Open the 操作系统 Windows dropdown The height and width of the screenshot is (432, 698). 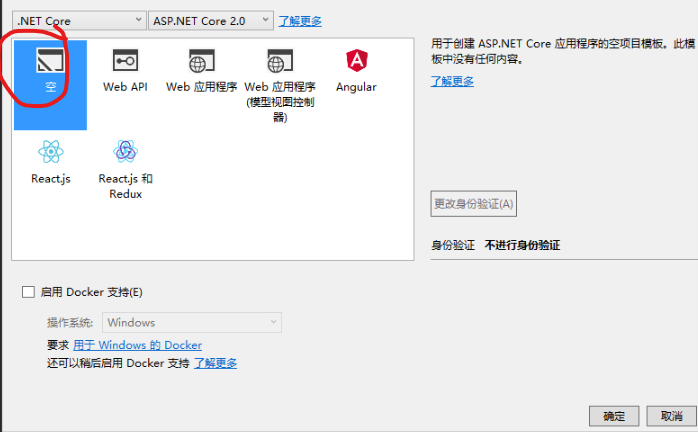pos(192,322)
